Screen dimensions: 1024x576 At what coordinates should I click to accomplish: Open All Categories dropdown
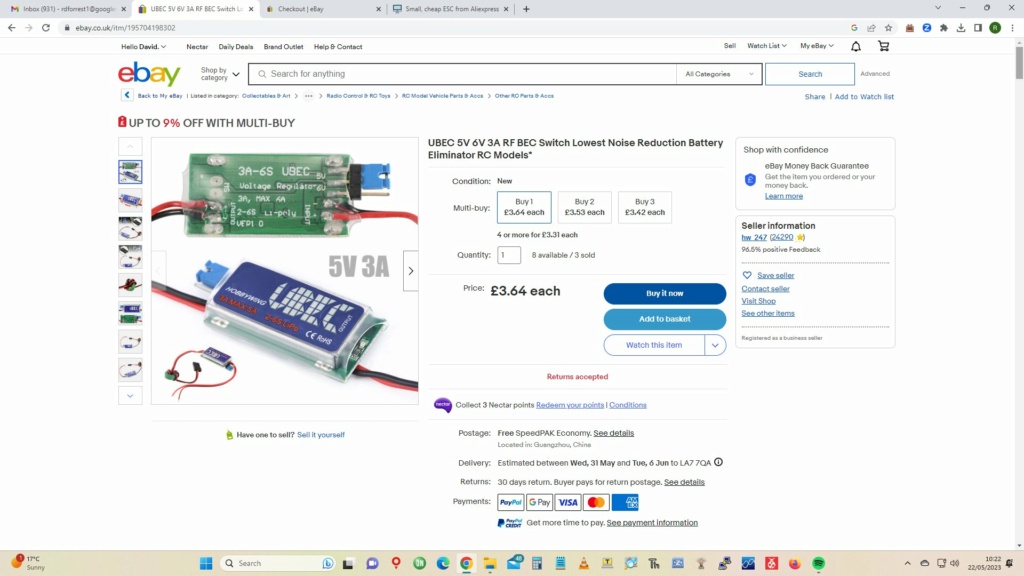click(718, 74)
